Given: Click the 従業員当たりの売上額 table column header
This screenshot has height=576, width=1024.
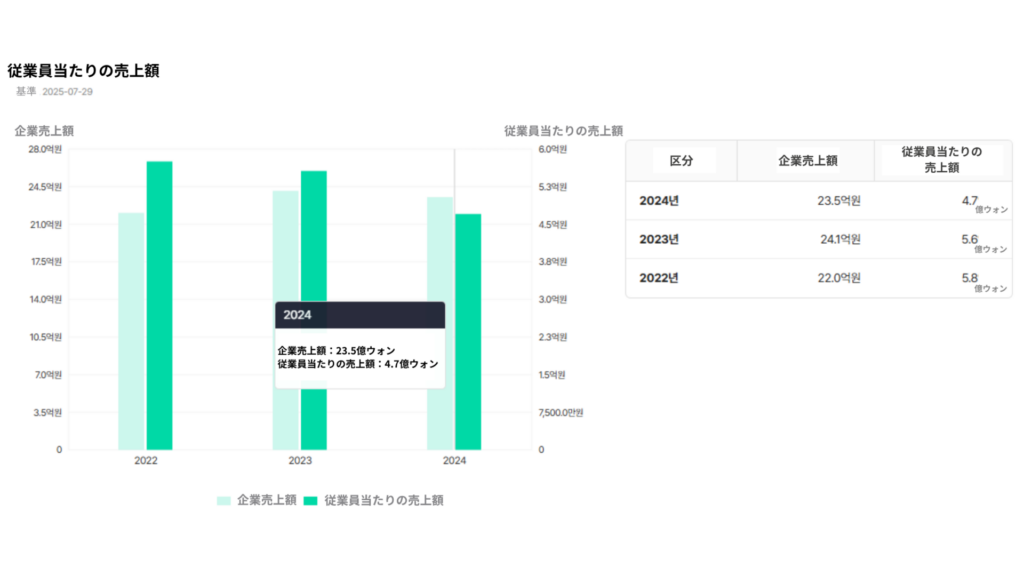Looking at the screenshot, I should tap(941, 160).
